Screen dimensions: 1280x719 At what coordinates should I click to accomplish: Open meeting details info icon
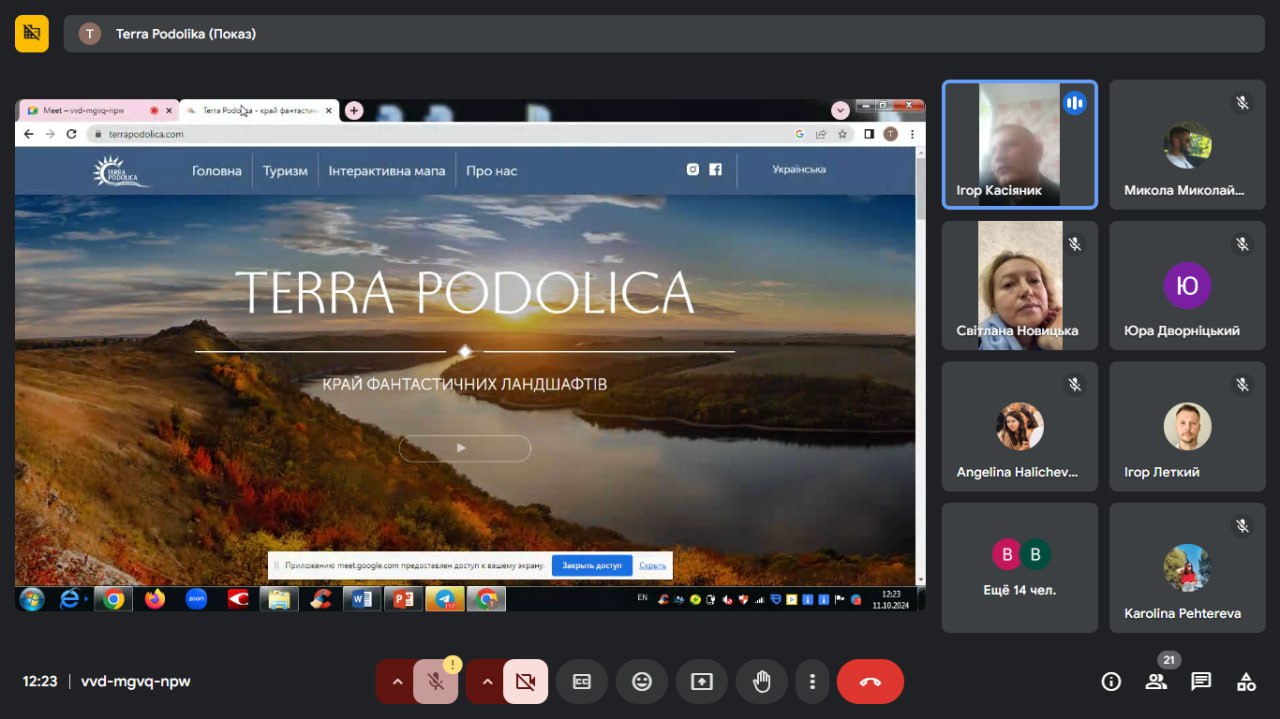1111,681
